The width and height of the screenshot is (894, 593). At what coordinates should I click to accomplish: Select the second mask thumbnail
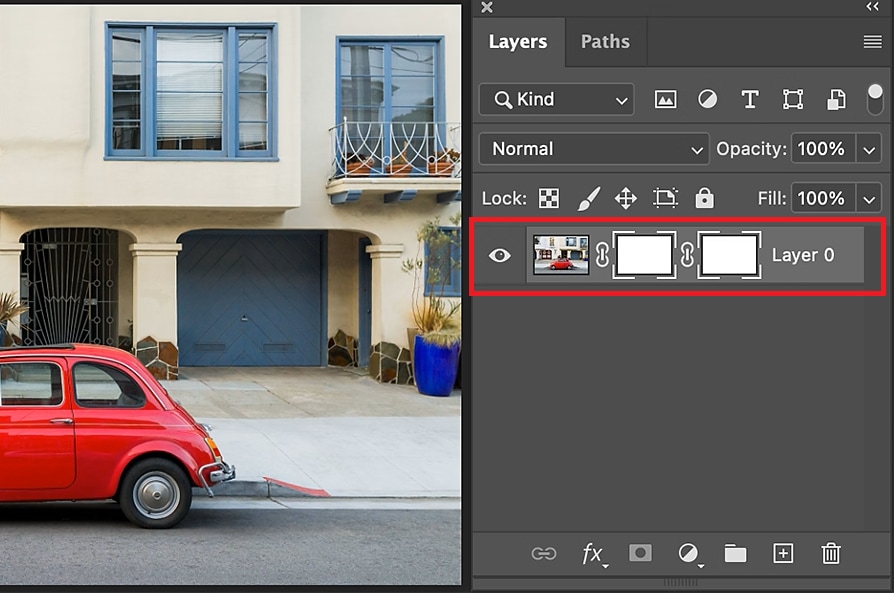point(729,255)
